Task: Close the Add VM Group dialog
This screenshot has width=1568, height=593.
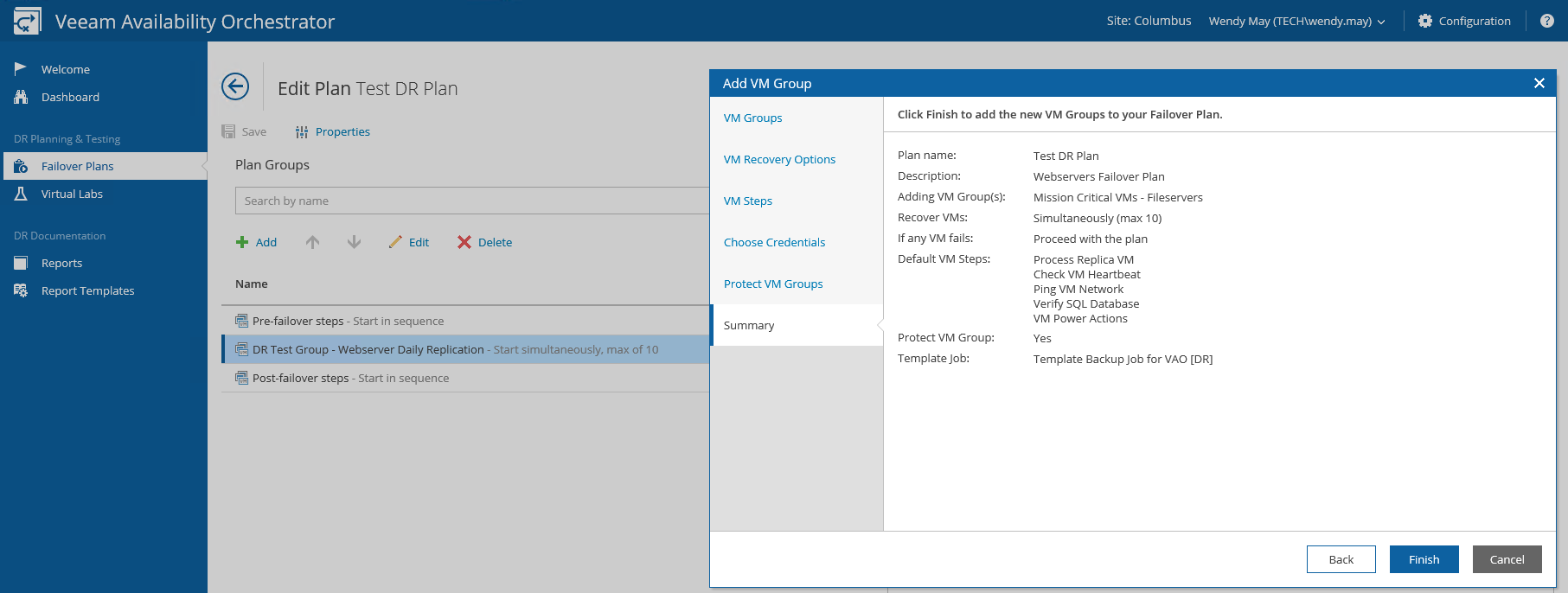Action: pos(1539,83)
